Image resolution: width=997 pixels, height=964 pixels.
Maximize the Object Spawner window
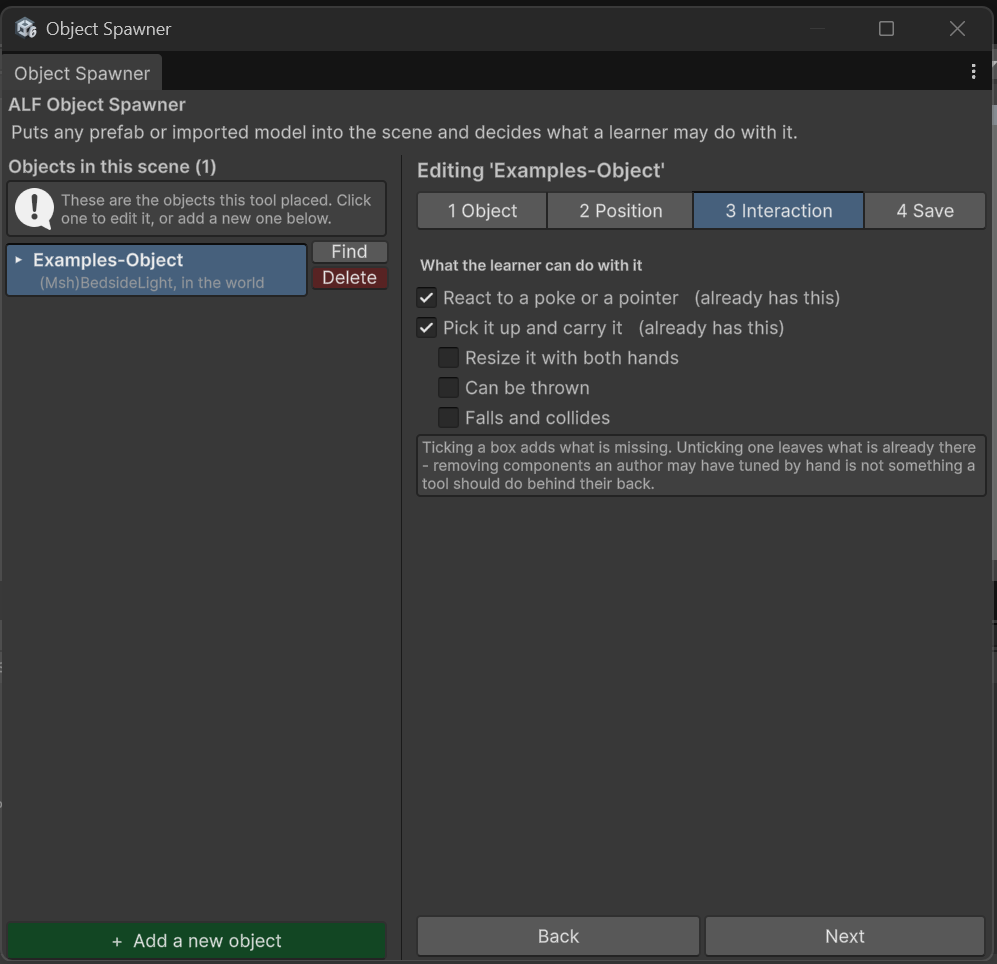click(886, 29)
